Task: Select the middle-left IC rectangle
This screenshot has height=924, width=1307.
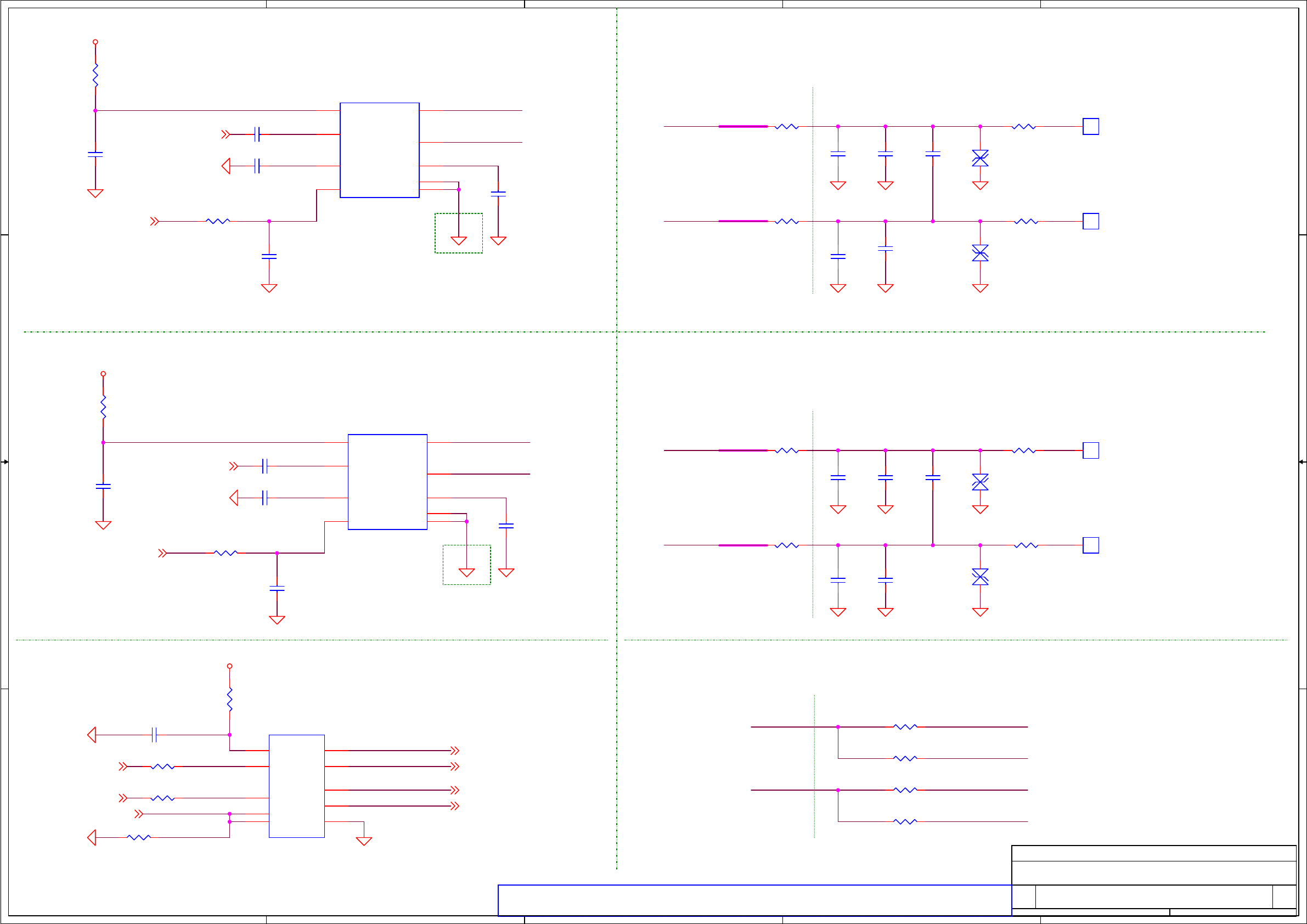Action: pos(387,482)
